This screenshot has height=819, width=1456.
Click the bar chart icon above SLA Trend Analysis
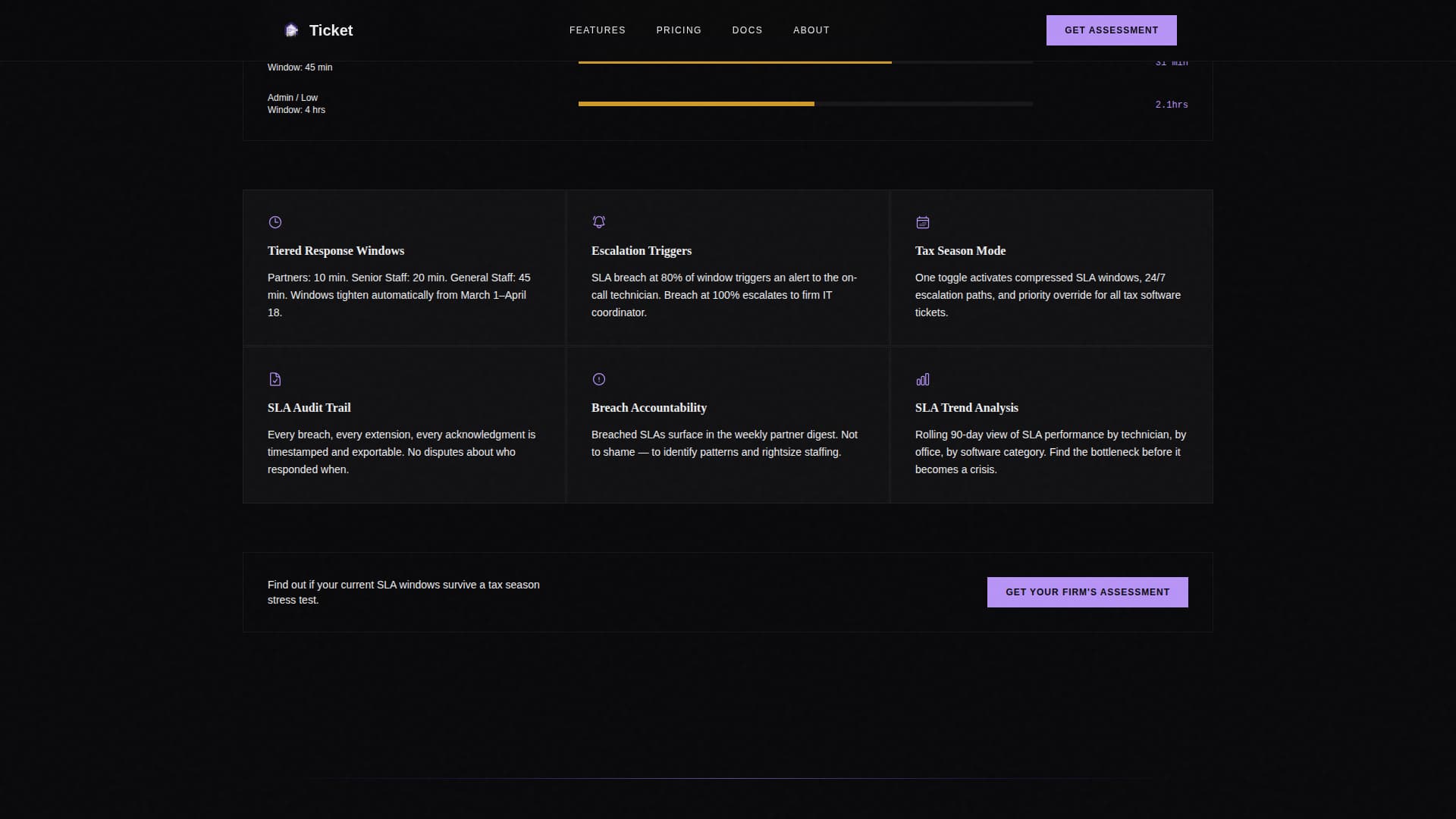[x=922, y=378]
